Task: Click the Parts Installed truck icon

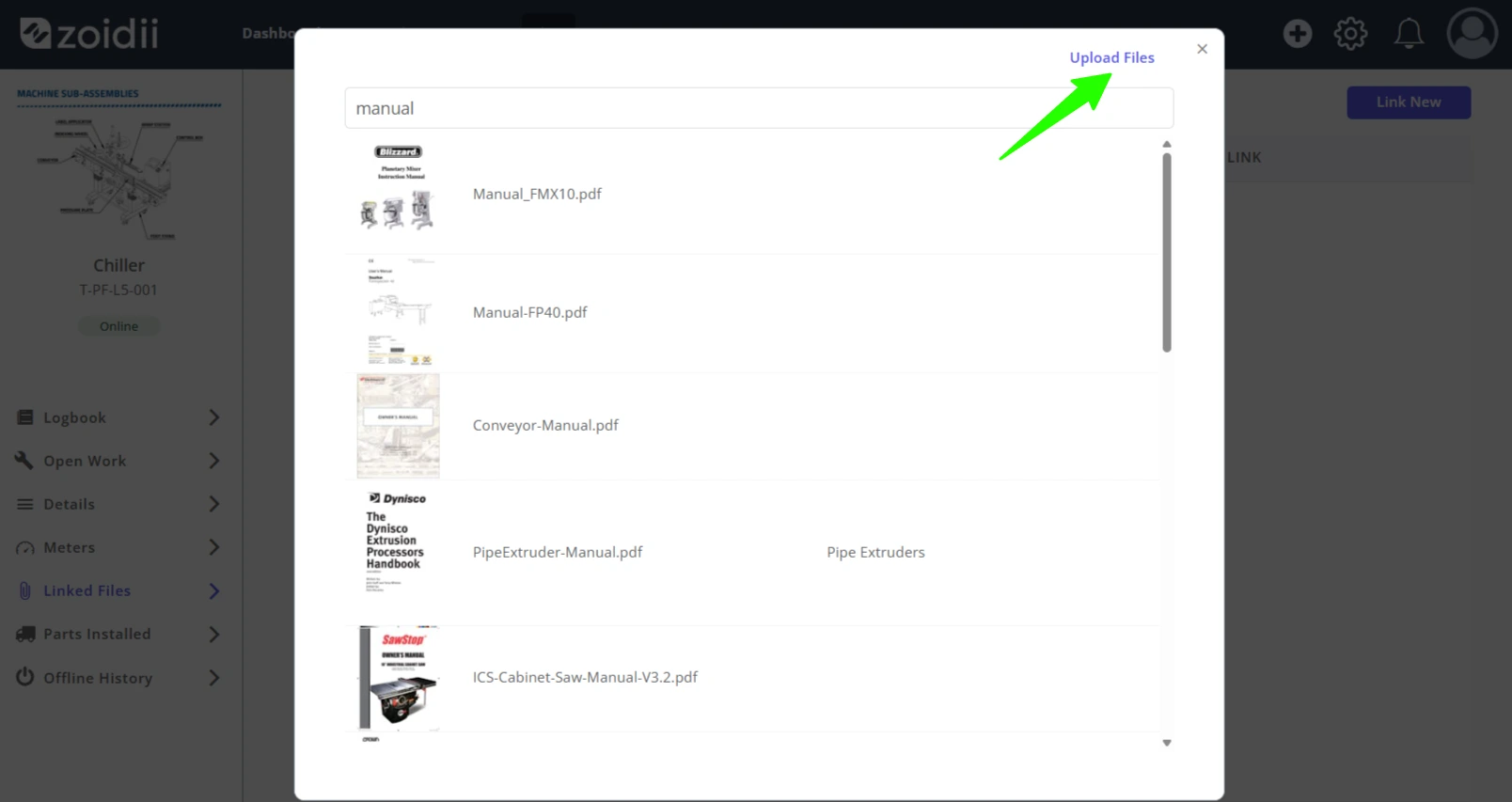Action: pyautogui.click(x=25, y=635)
